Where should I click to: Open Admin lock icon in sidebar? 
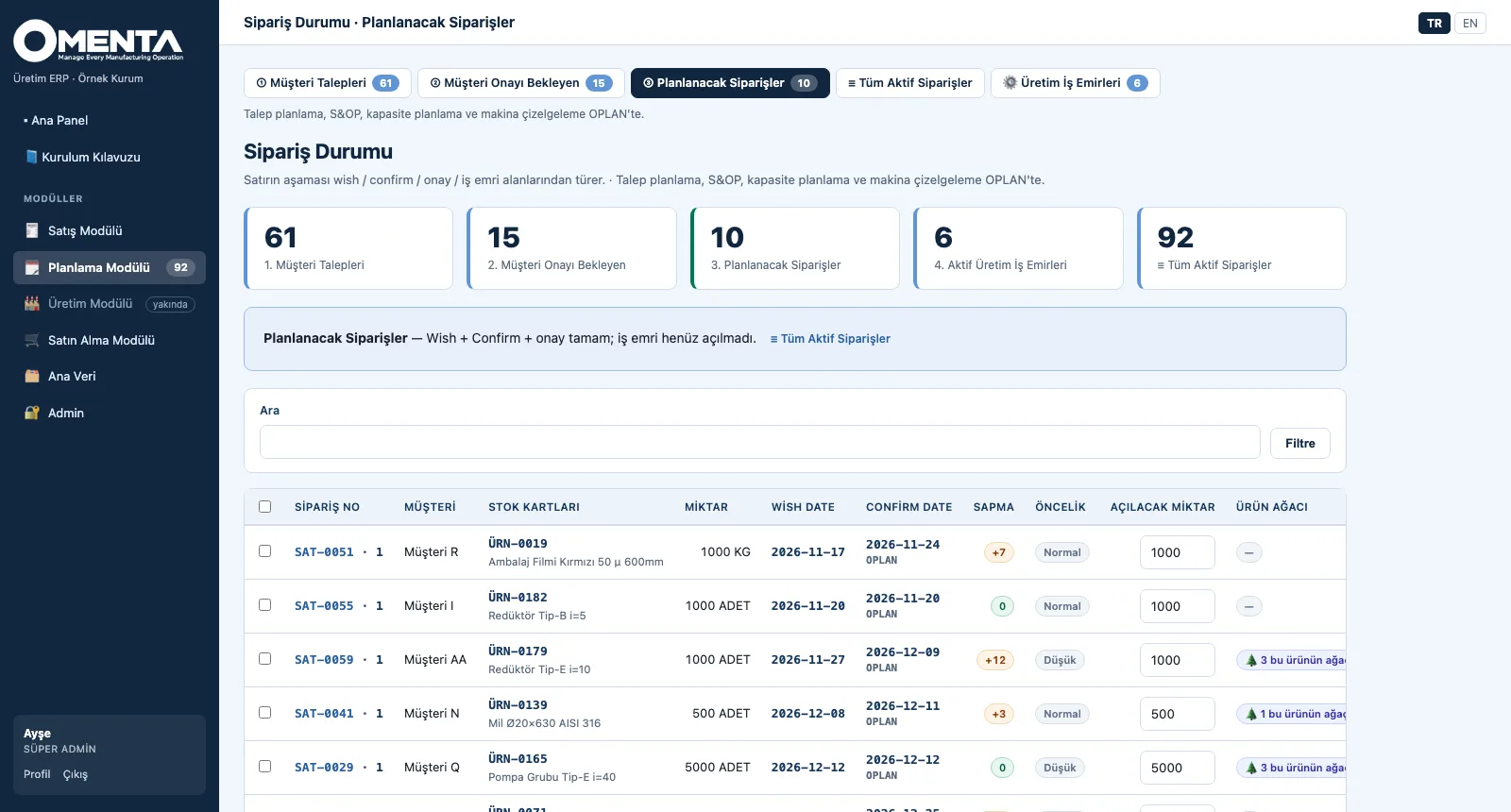pyautogui.click(x=31, y=414)
